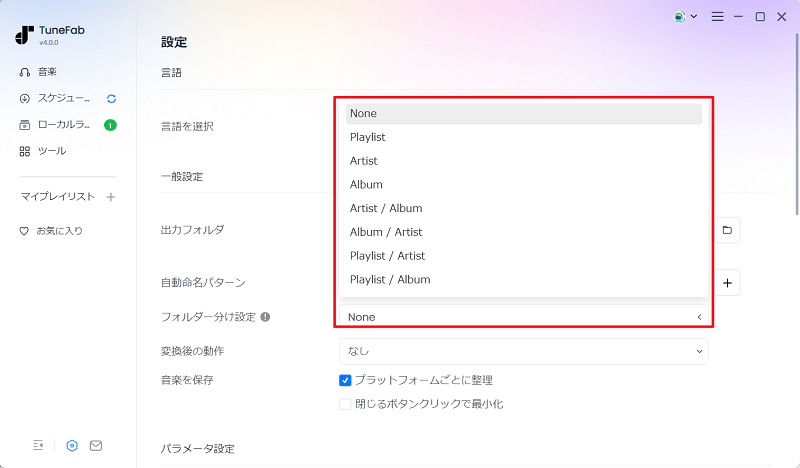The width and height of the screenshot is (800, 468).
Task: Click the blue sync icon beside スケジュー
Action: coord(111,98)
